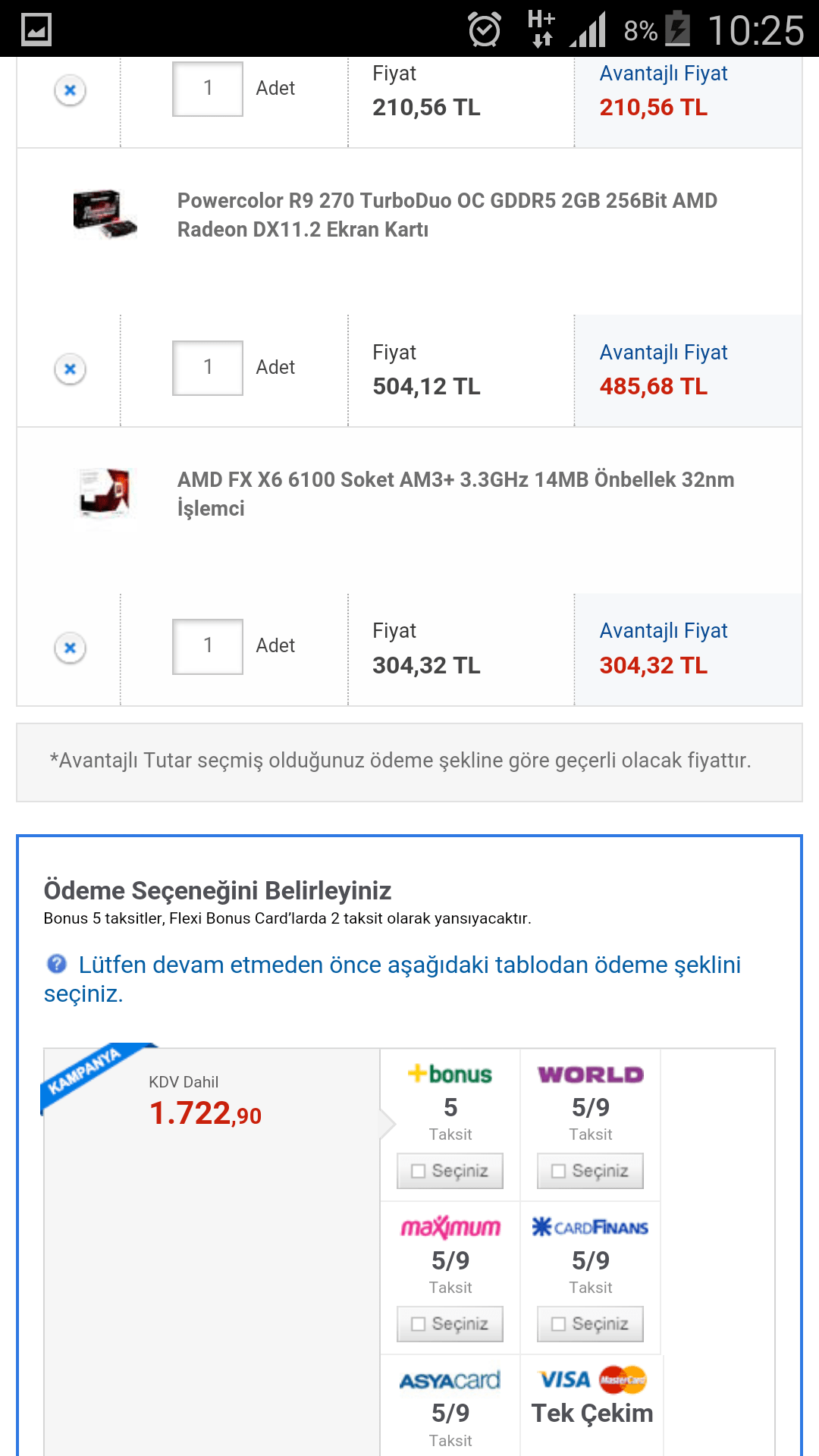Click the VISA logo under Tek Çekim
819x1456 pixels.
(x=565, y=1379)
